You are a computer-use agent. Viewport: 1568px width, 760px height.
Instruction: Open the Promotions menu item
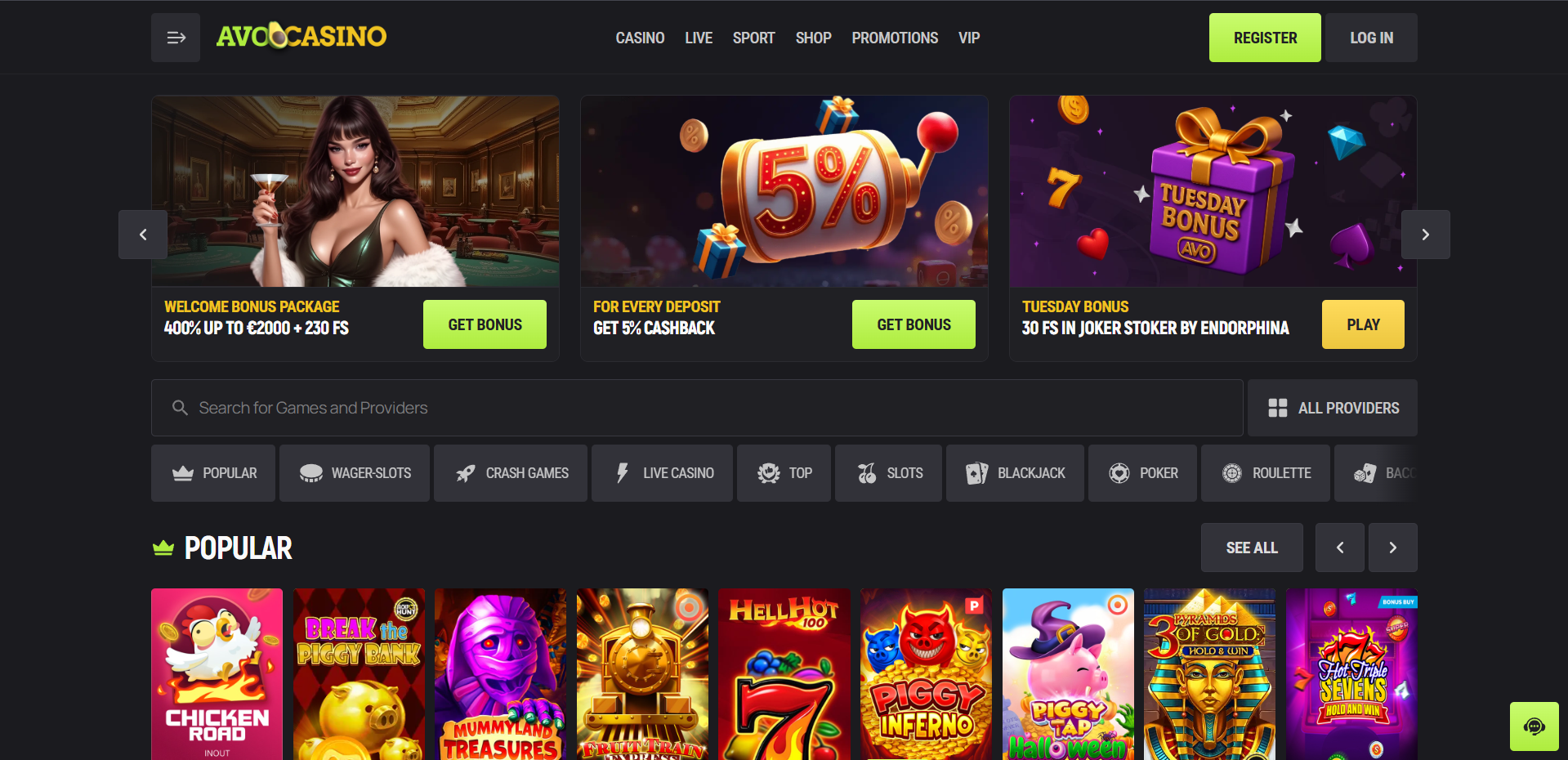coord(895,38)
